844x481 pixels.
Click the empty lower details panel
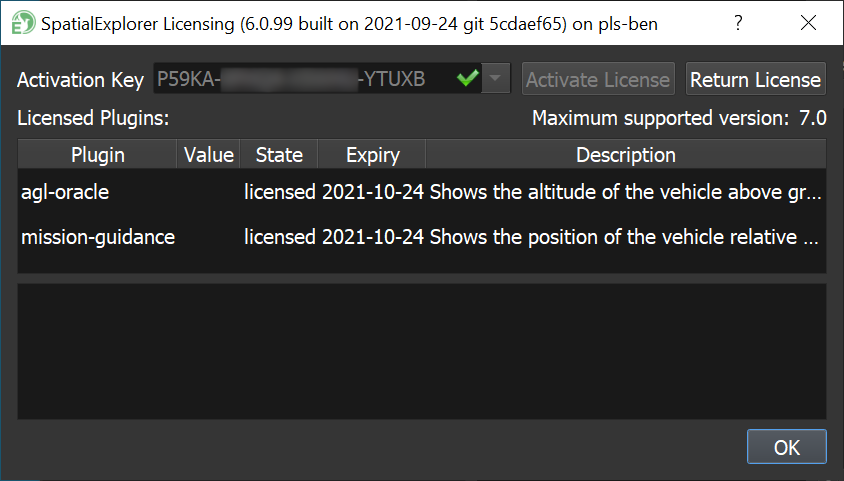(422, 350)
